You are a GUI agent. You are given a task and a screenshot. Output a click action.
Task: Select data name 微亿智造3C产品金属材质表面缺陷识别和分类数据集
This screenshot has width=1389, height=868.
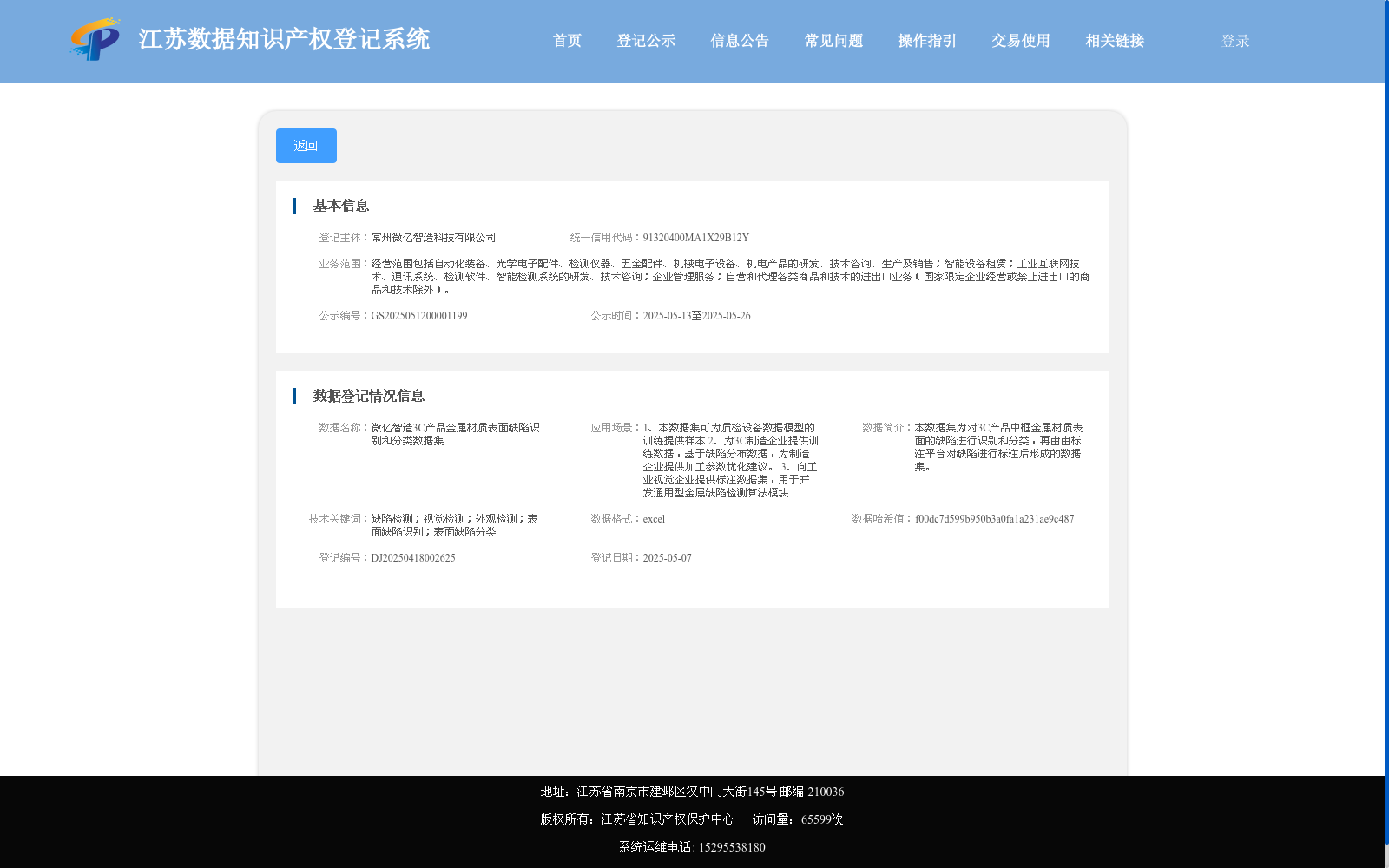[456, 434]
